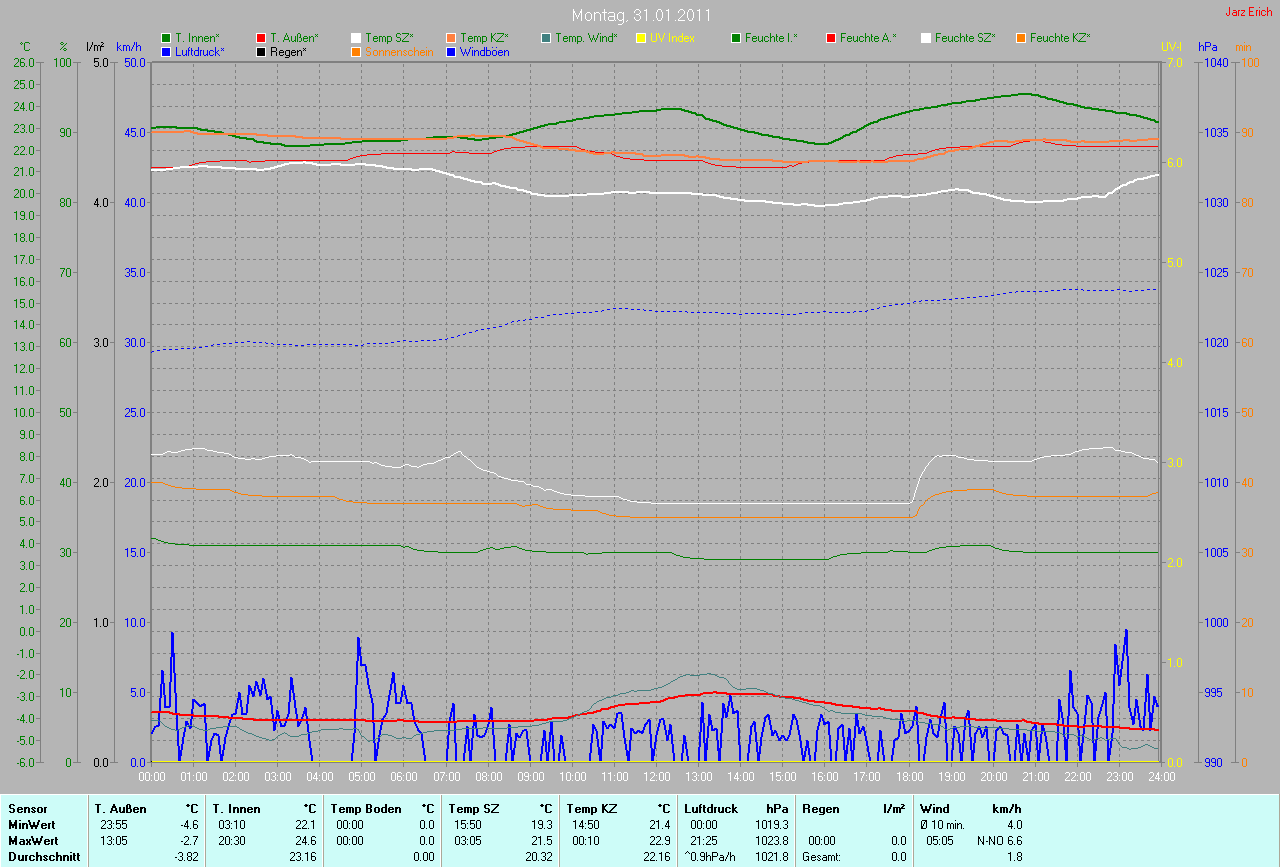
Task: Click the outside temperature average '-3.82'
Action: (186, 857)
